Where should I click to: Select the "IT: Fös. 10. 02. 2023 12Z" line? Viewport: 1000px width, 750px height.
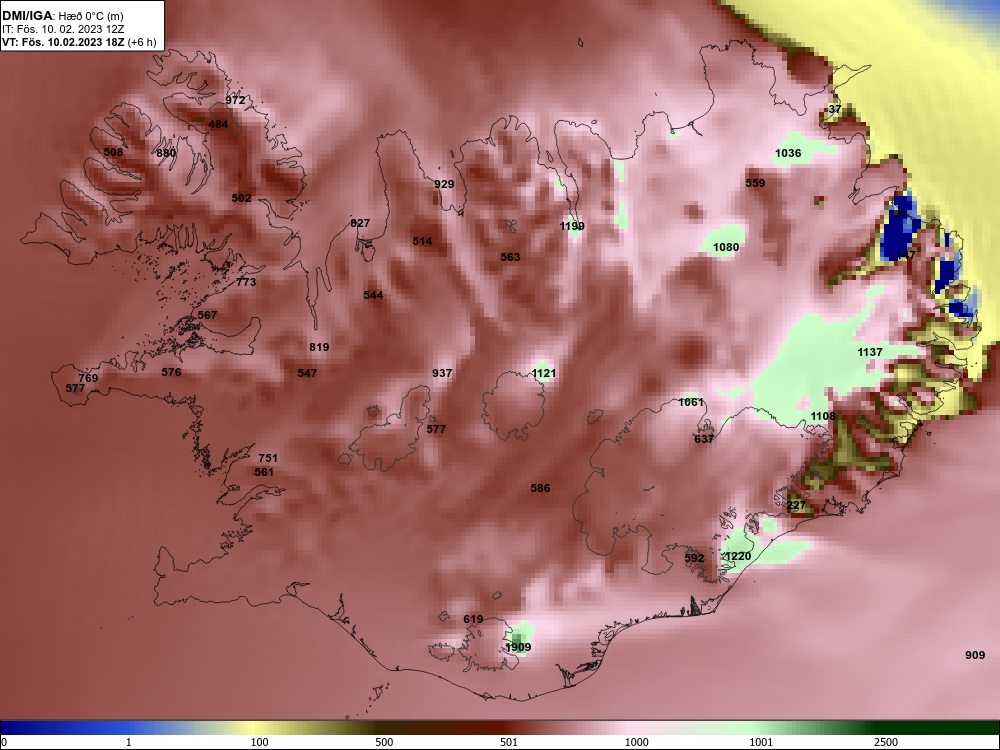click(62, 29)
